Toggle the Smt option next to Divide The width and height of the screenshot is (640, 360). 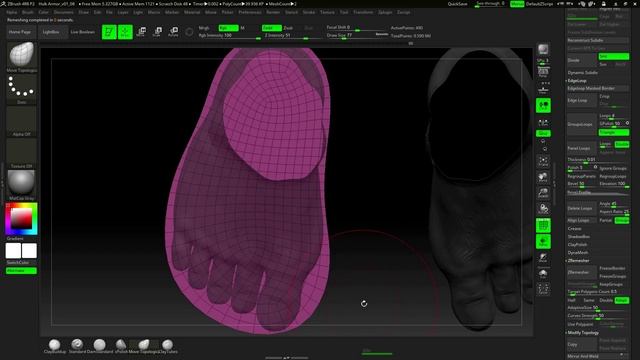[x=613, y=56]
